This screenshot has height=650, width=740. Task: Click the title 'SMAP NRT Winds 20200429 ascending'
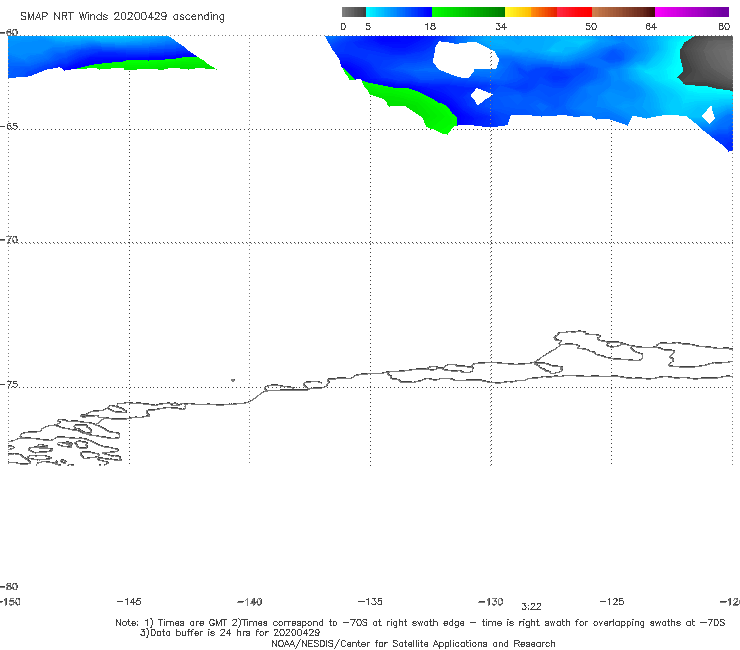point(122,17)
